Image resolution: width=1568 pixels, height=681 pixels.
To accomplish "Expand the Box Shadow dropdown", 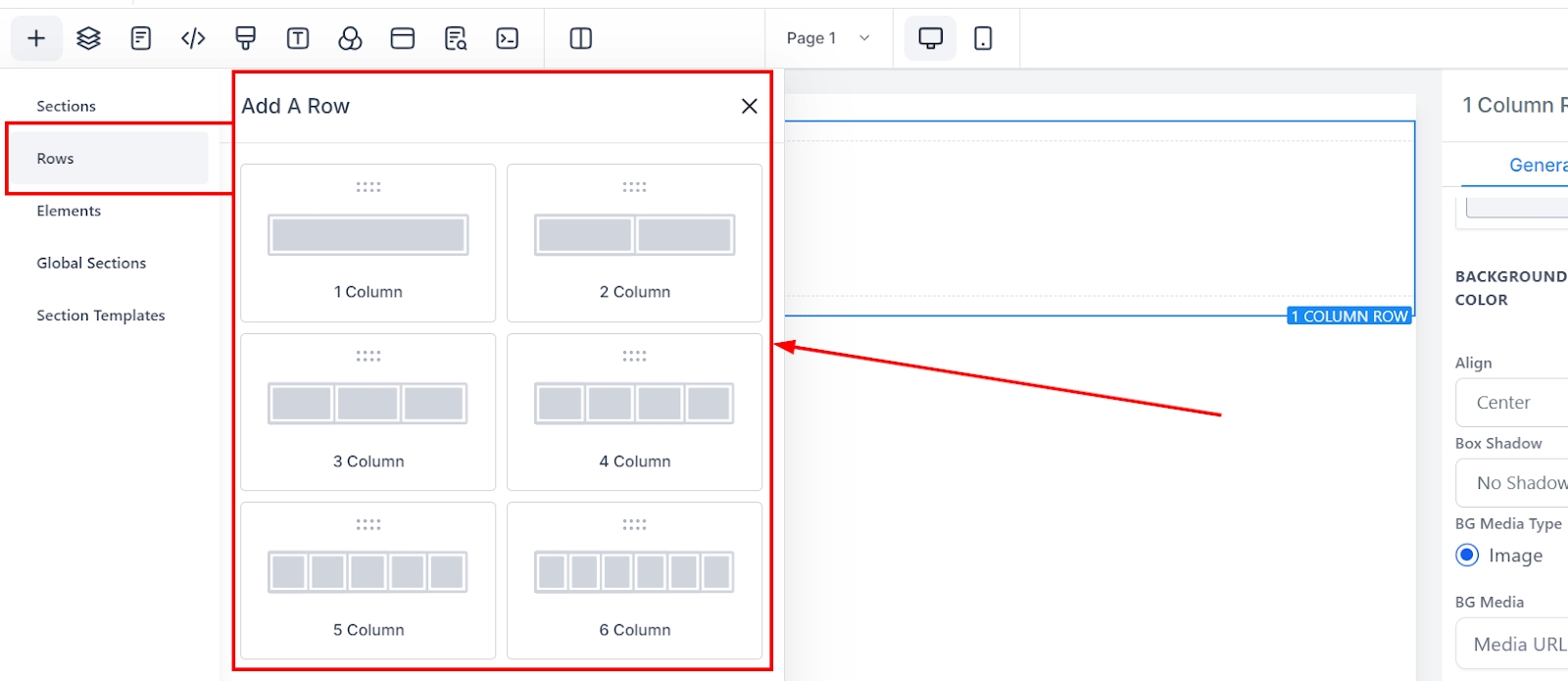I will [x=1514, y=483].
